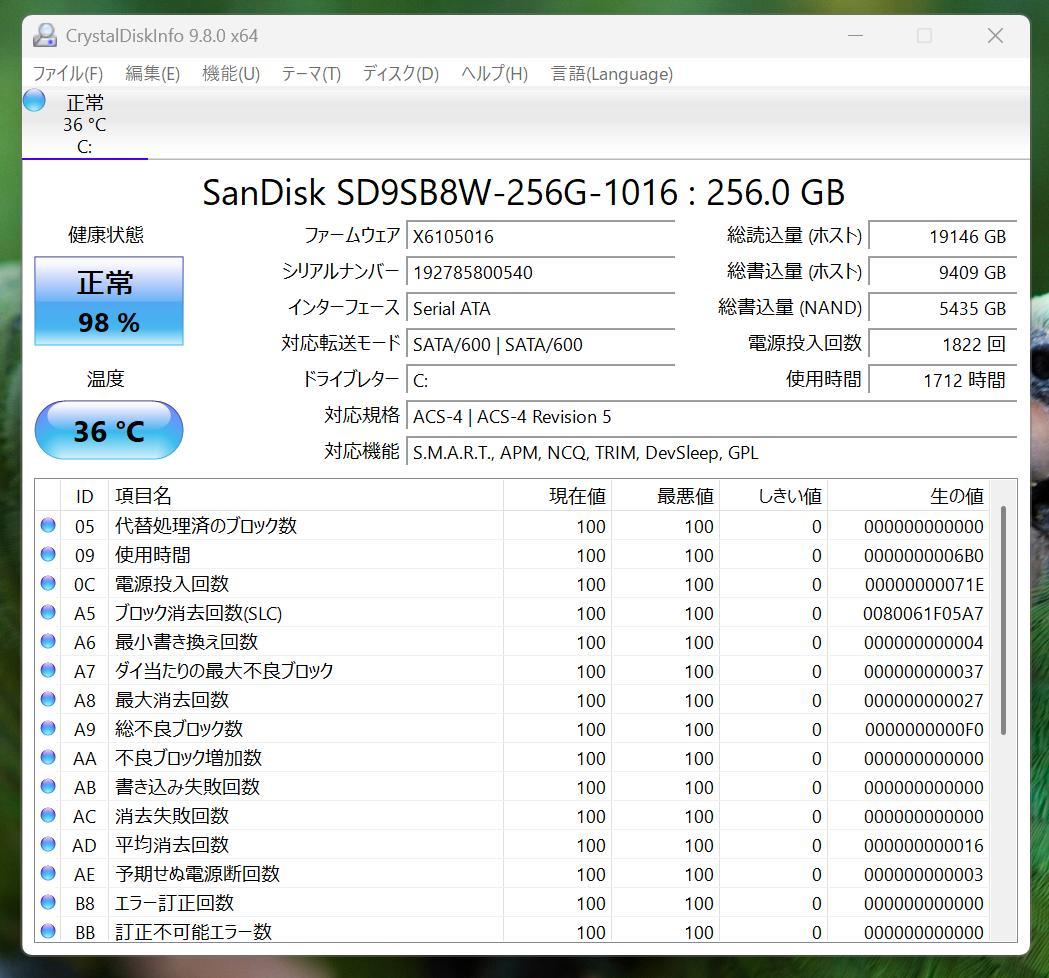
Task: Open the ヘルプ(H) menu
Action: (494, 74)
